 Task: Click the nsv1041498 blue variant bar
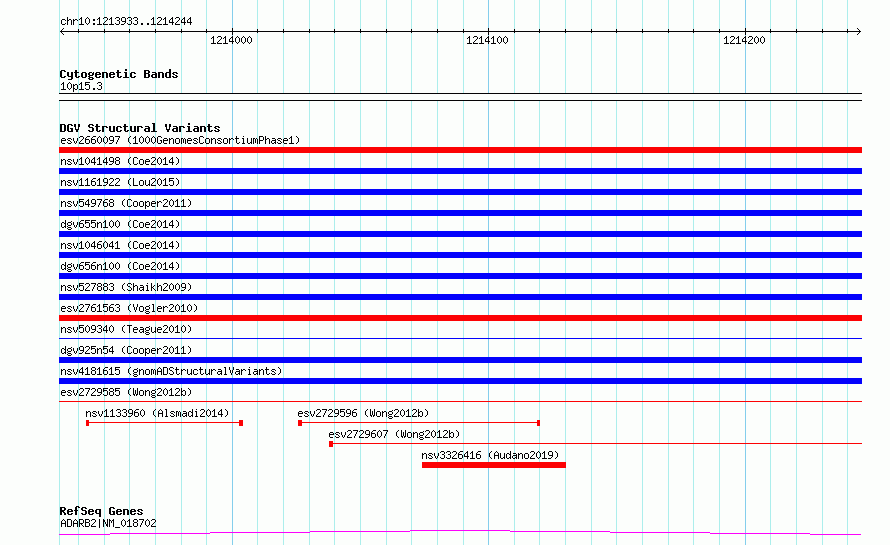[460, 171]
